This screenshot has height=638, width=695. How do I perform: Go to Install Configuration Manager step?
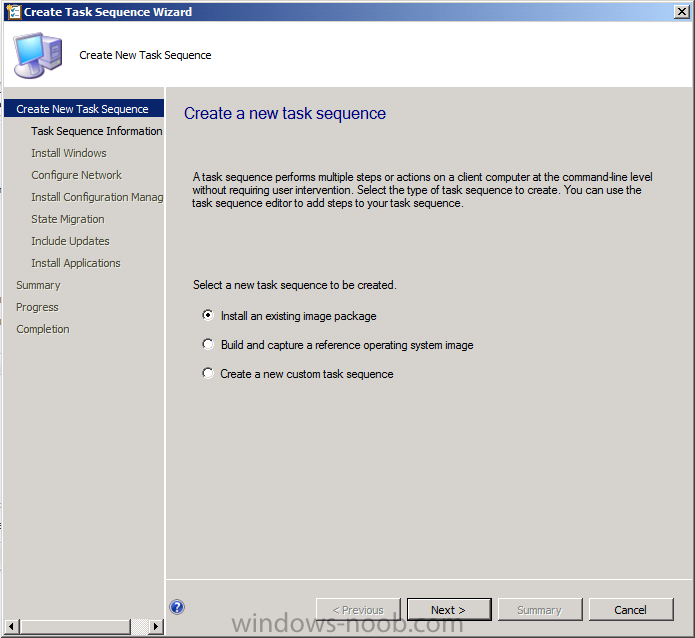pos(97,197)
